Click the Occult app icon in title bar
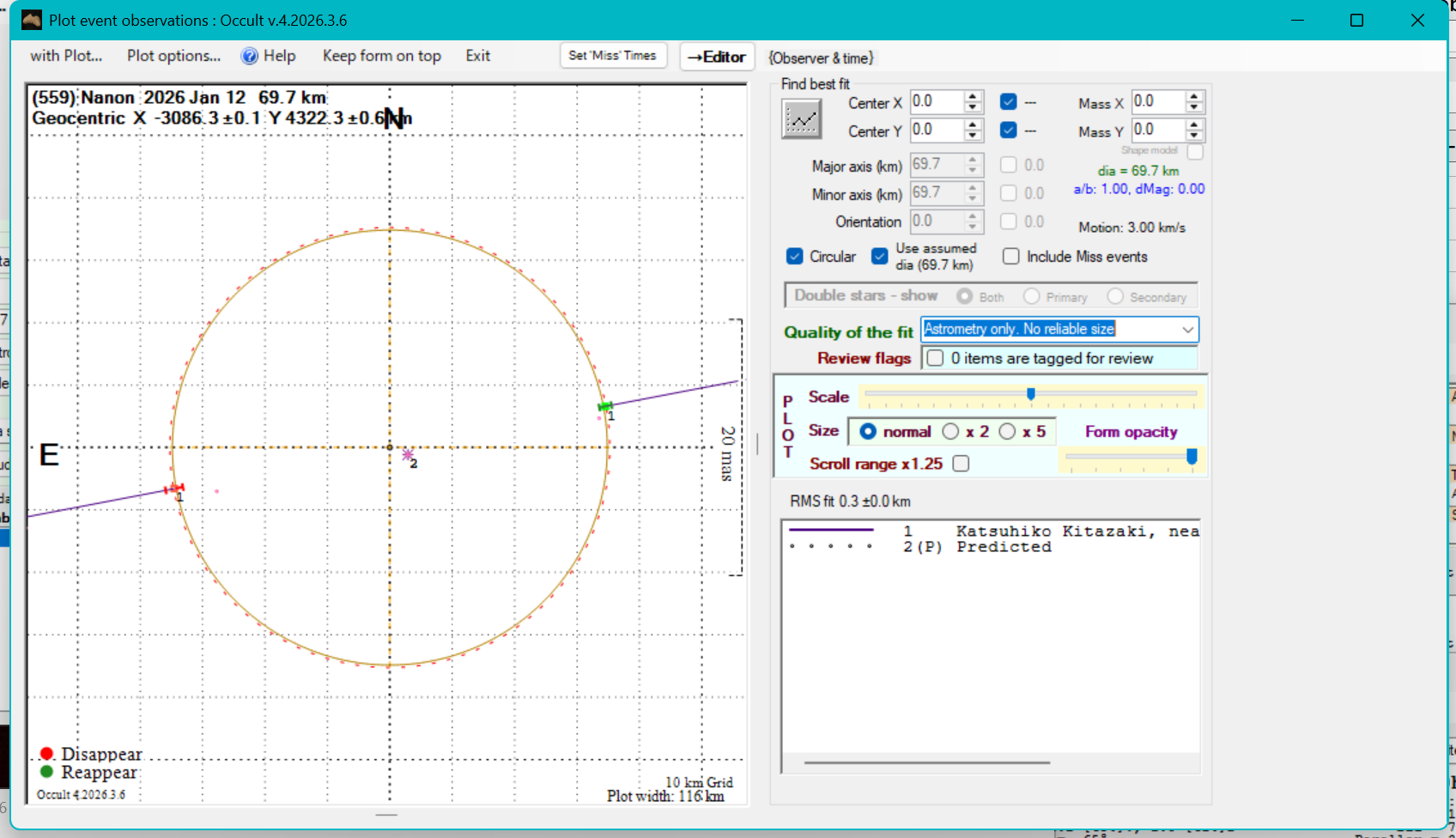The width and height of the screenshot is (1456, 838). [32, 20]
